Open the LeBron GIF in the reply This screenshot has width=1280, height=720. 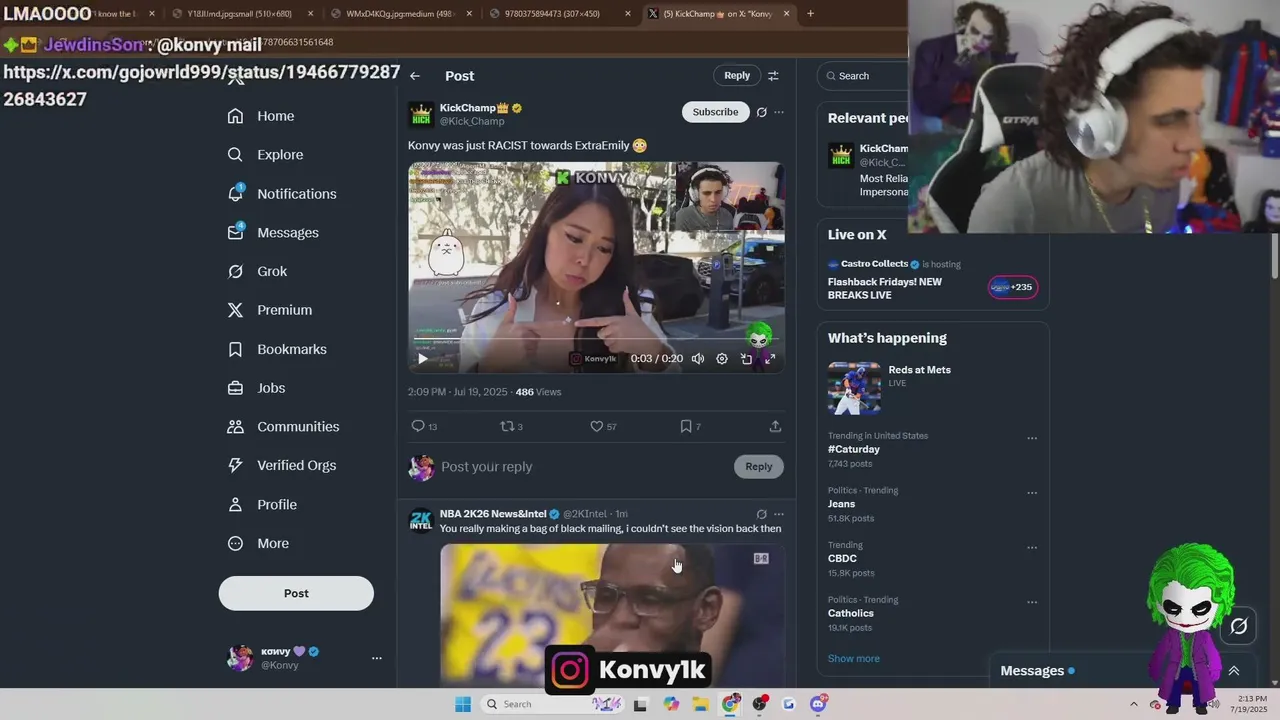(x=612, y=614)
